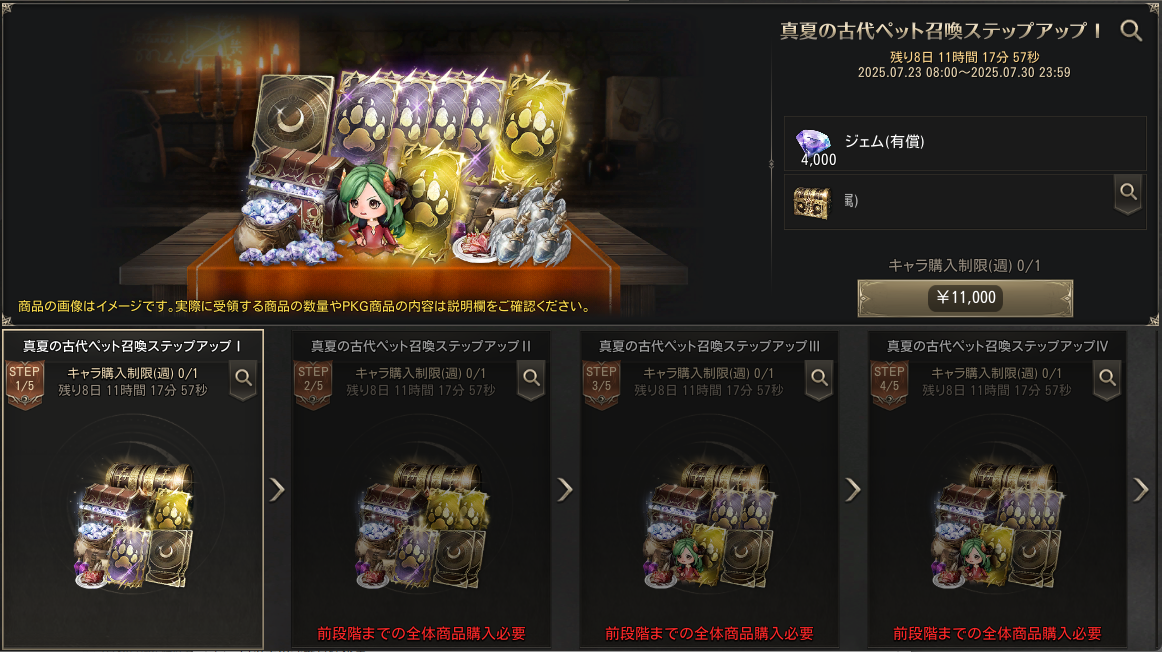Open magnifier on Step Up III card
The width and height of the screenshot is (1162, 652).
click(819, 379)
